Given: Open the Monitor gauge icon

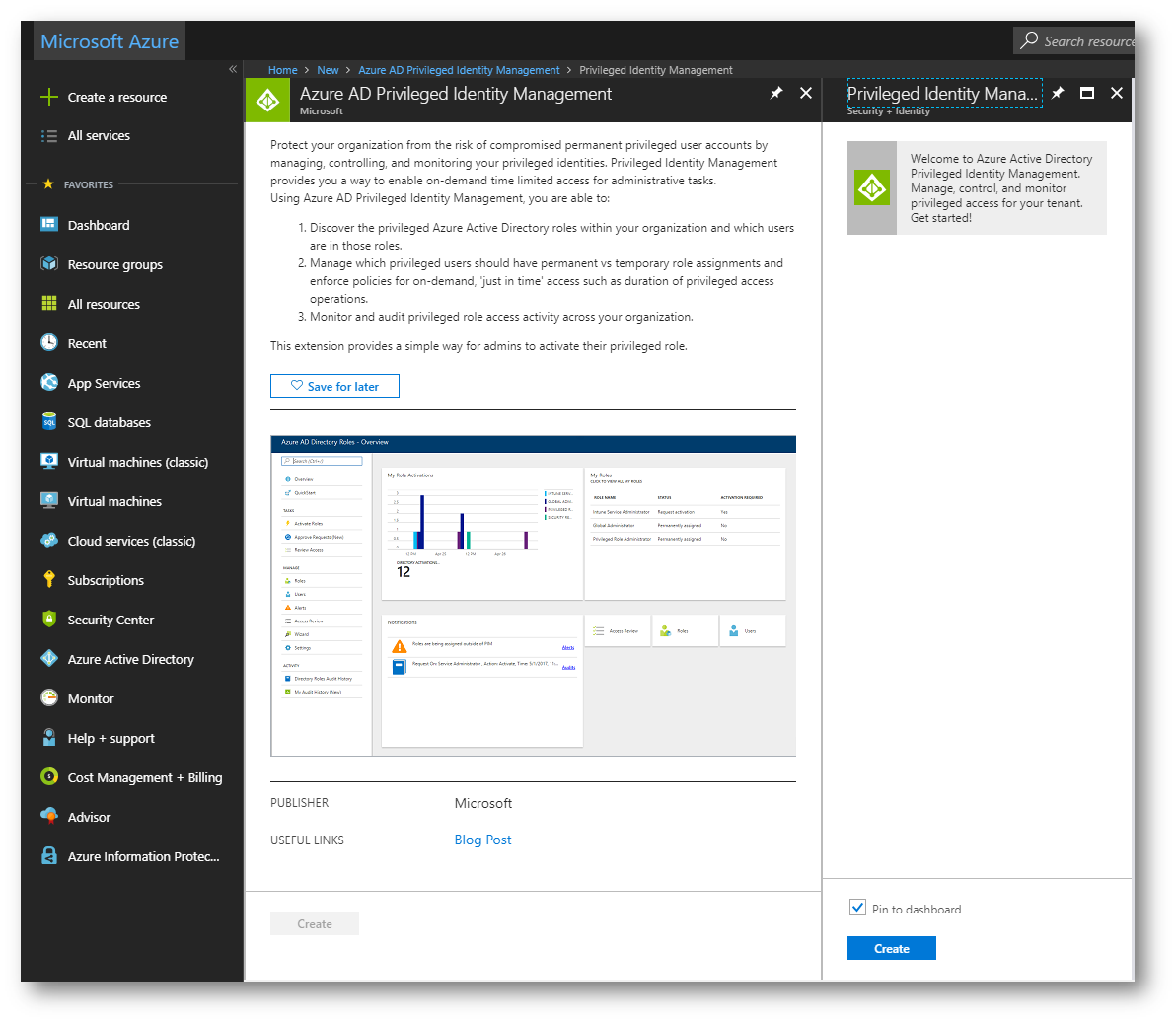Looking at the screenshot, I should click(48, 698).
